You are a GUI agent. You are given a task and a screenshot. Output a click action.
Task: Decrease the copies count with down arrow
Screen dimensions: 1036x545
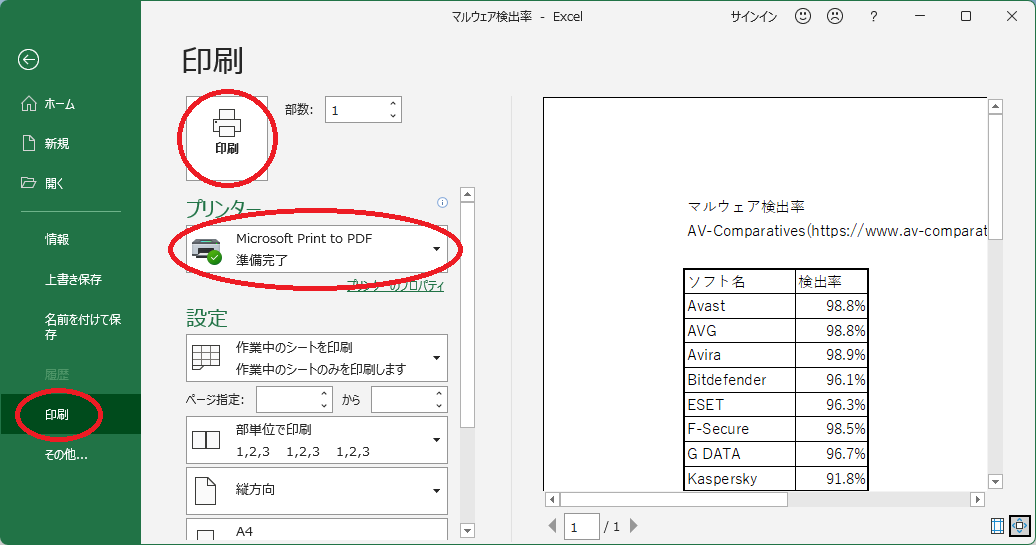click(x=393, y=116)
